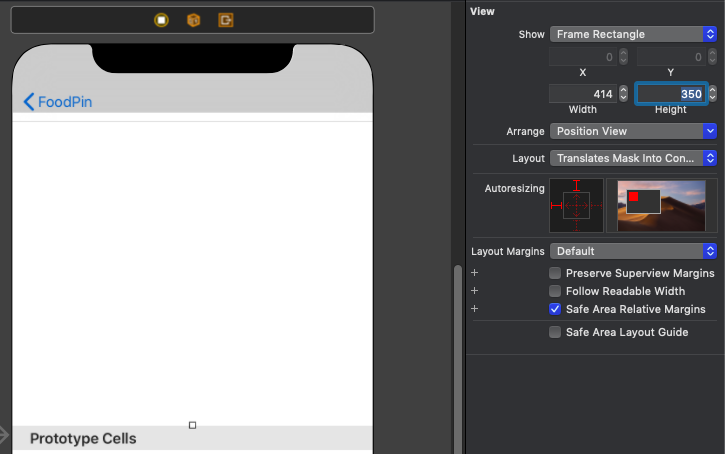The height and width of the screenshot is (454, 725).
Task: Click the Height stepper arrows
Action: point(712,93)
